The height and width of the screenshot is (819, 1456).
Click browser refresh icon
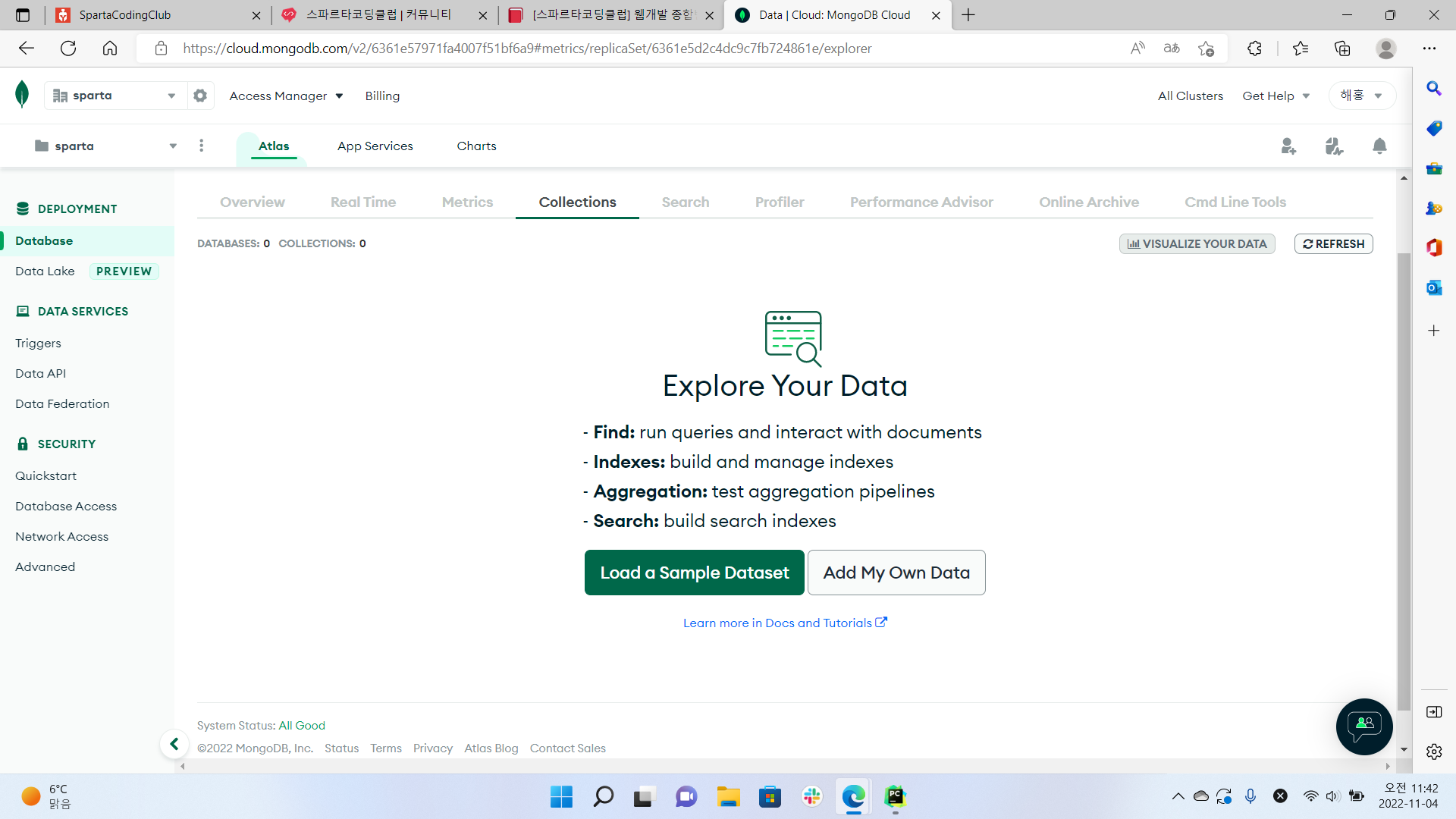pyautogui.click(x=68, y=49)
